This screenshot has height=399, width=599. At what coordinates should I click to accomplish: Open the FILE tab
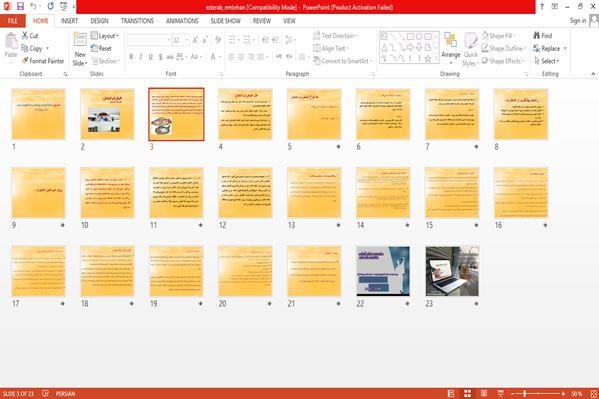13,21
